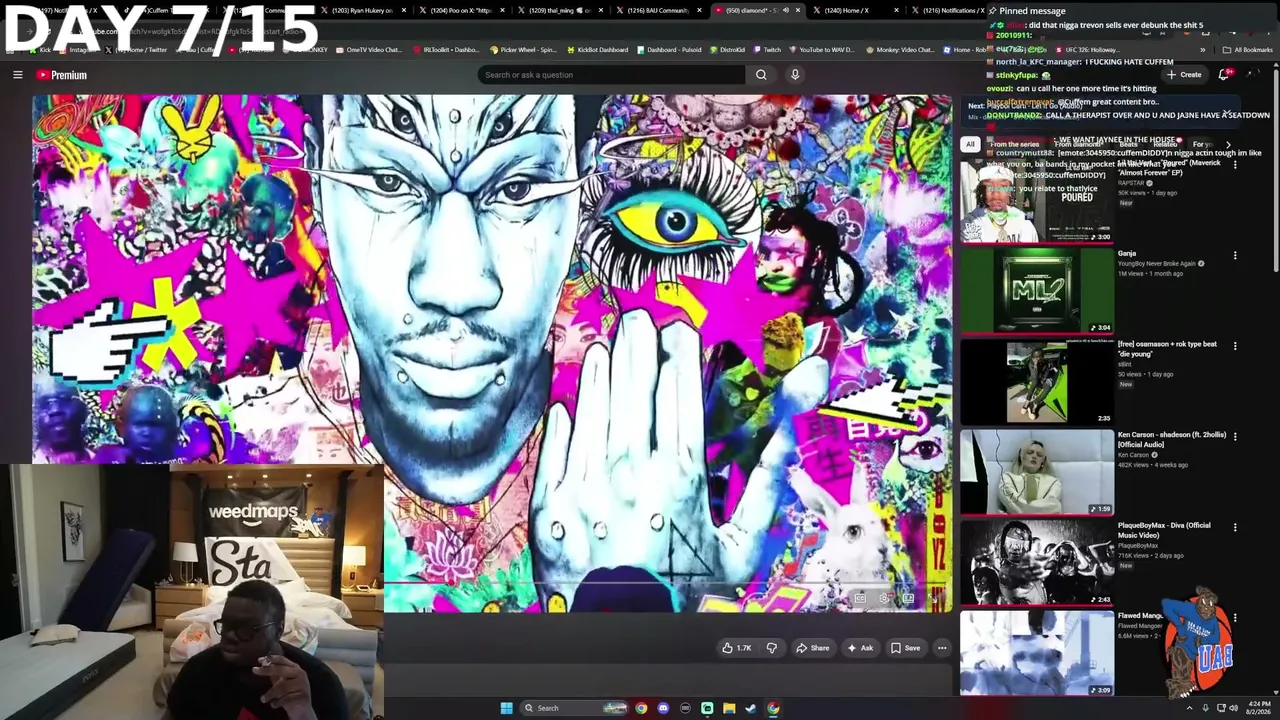Open the YouTube guide hamburger menu
Viewport: 1280px width, 720px height.
17,75
